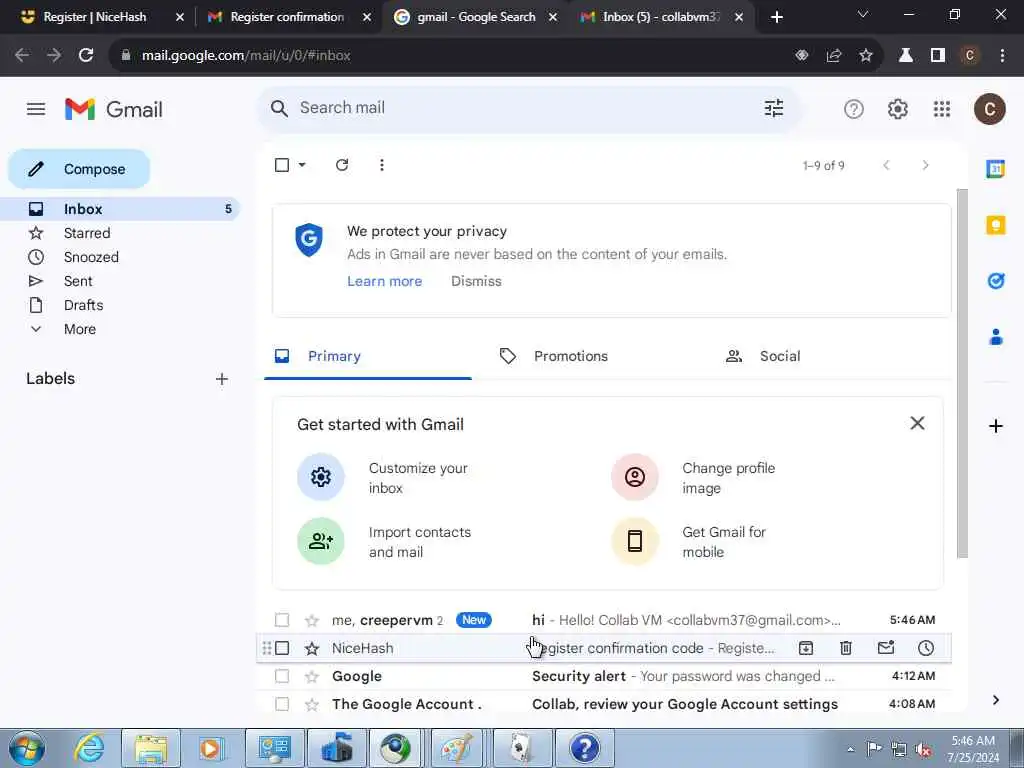Show hidden system tray icons
The width and height of the screenshot is (1024, 768).
pyautogui.click(x=850, y=750)
